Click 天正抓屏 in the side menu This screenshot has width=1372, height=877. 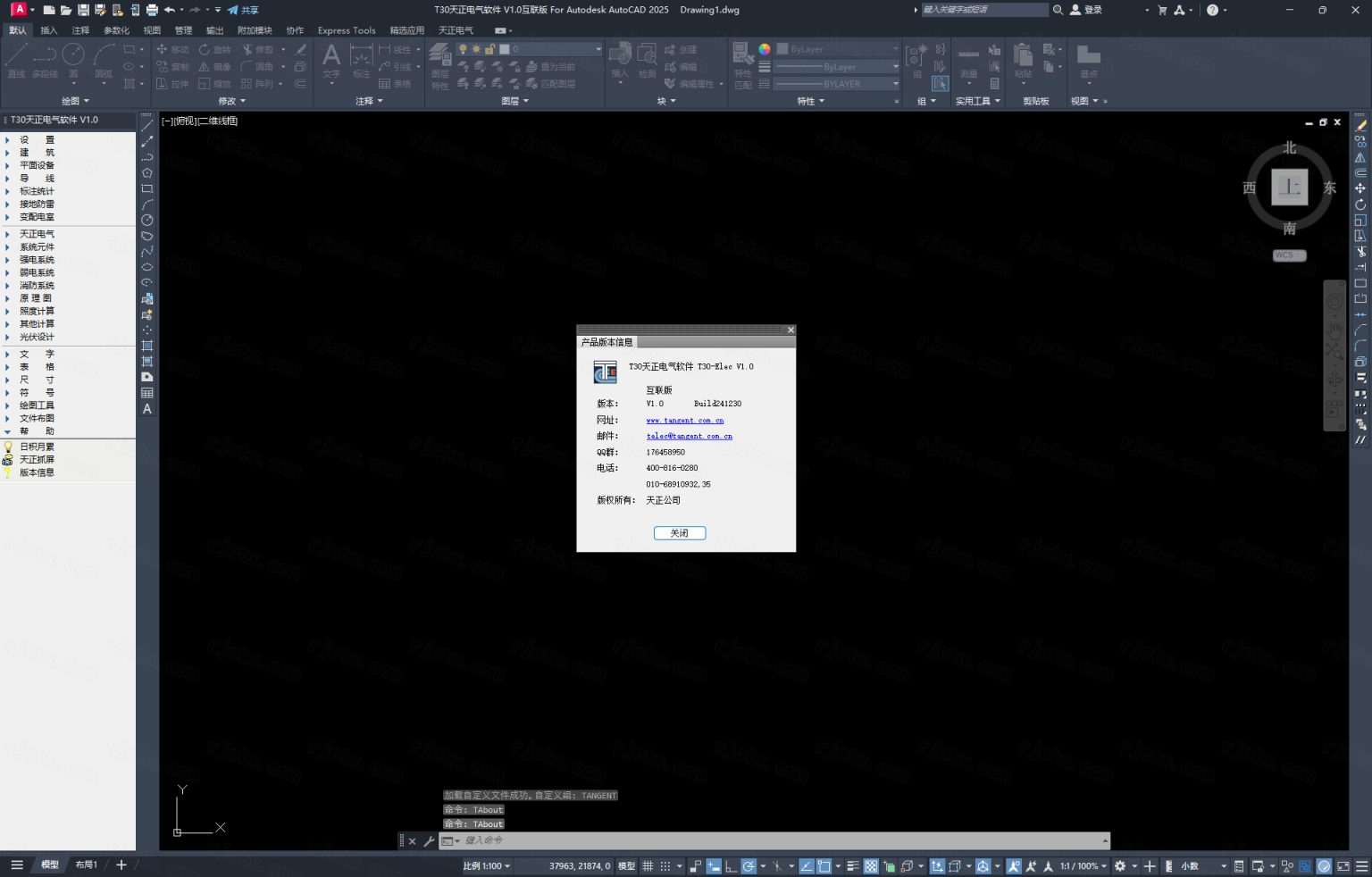(37, 459)
